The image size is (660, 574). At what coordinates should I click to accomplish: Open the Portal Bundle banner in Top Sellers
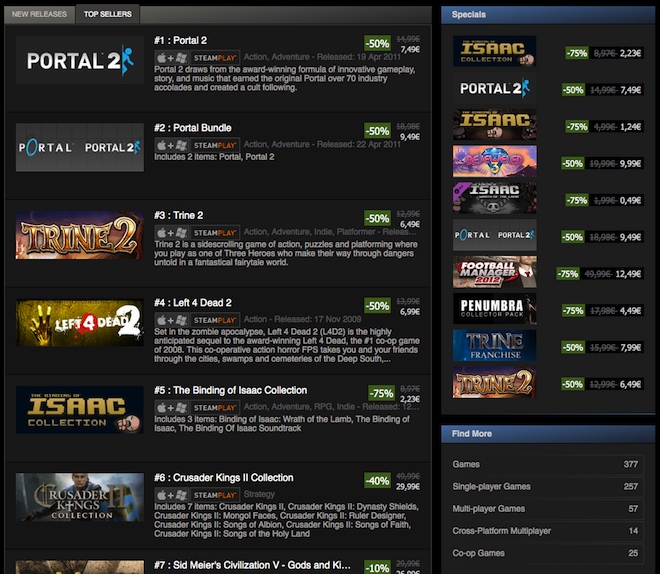(x=80, y=147)
